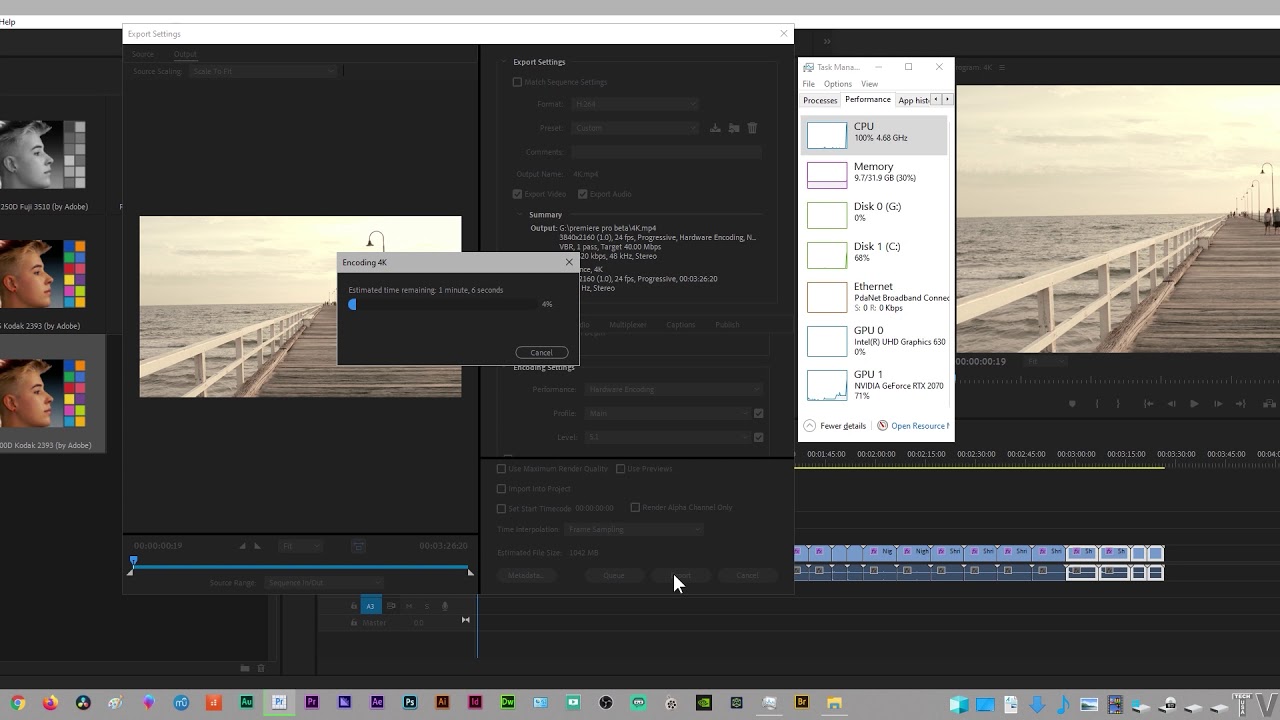Click the Set In Point icon under export preview
This screenshot has height=720, width=1280.
tap(242, 546)
